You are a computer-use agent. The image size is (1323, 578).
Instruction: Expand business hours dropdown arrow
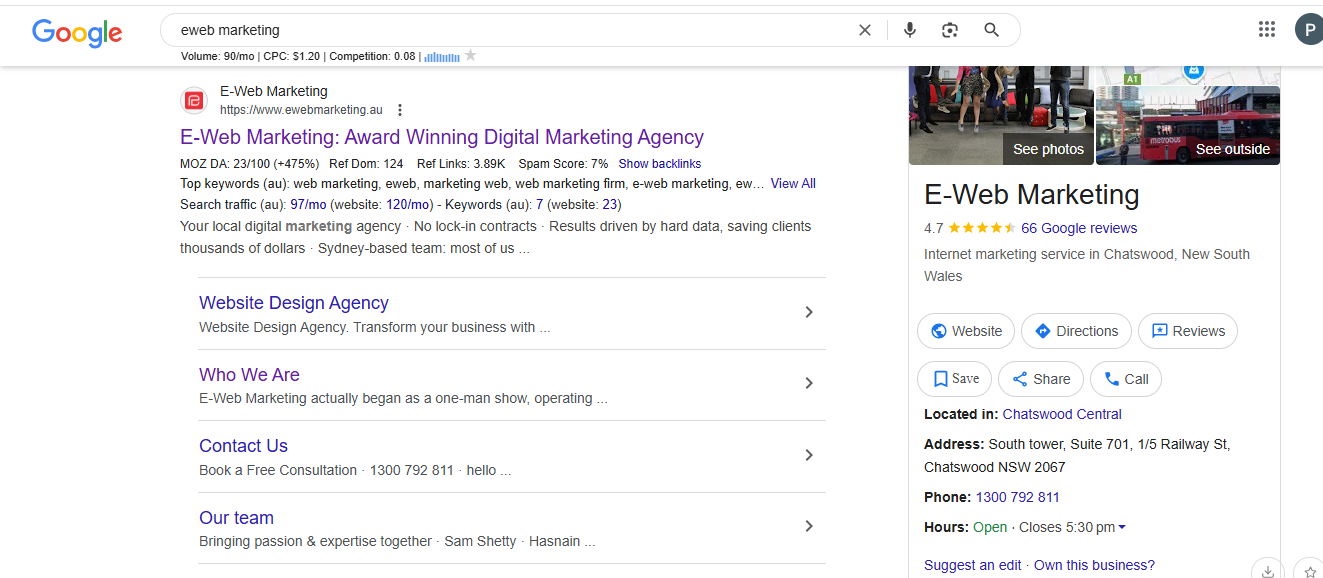click(x=1122, y=527)
